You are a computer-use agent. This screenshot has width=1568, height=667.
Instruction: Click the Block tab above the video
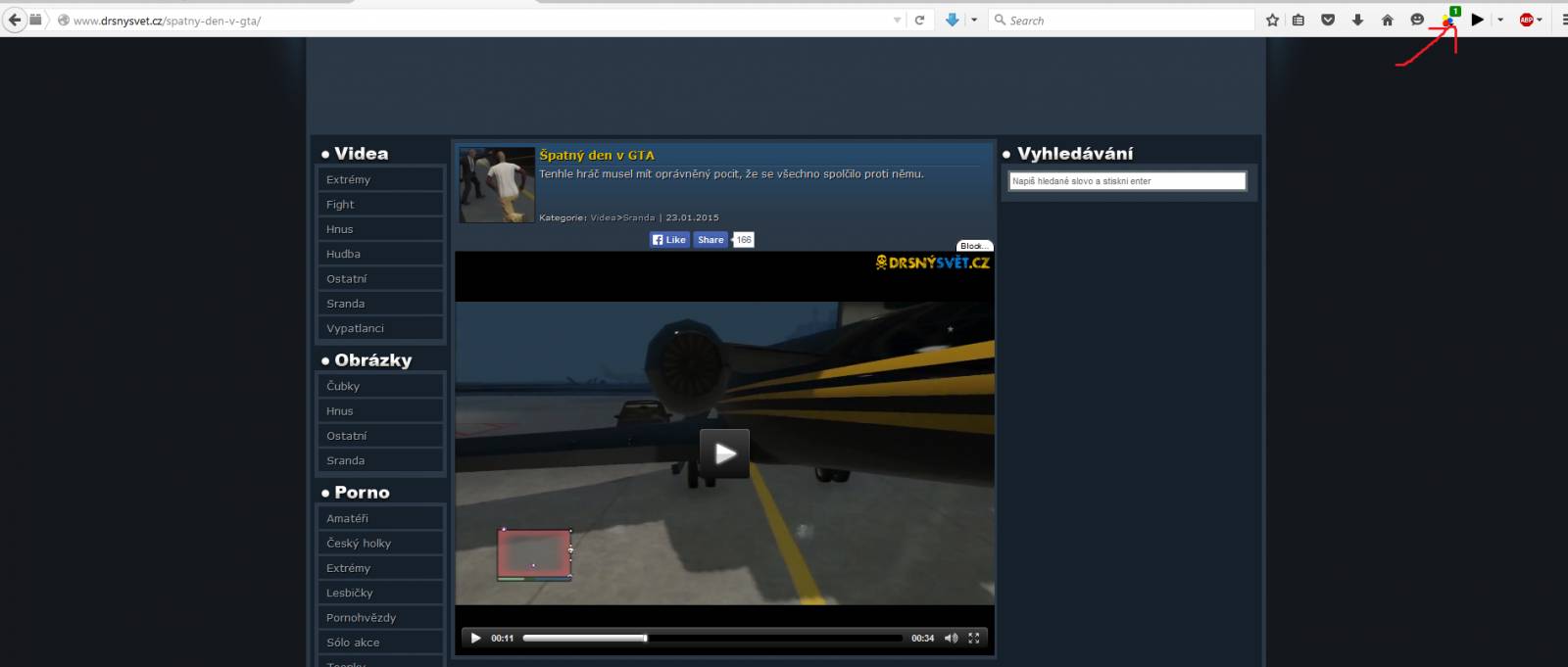(974, 246)
